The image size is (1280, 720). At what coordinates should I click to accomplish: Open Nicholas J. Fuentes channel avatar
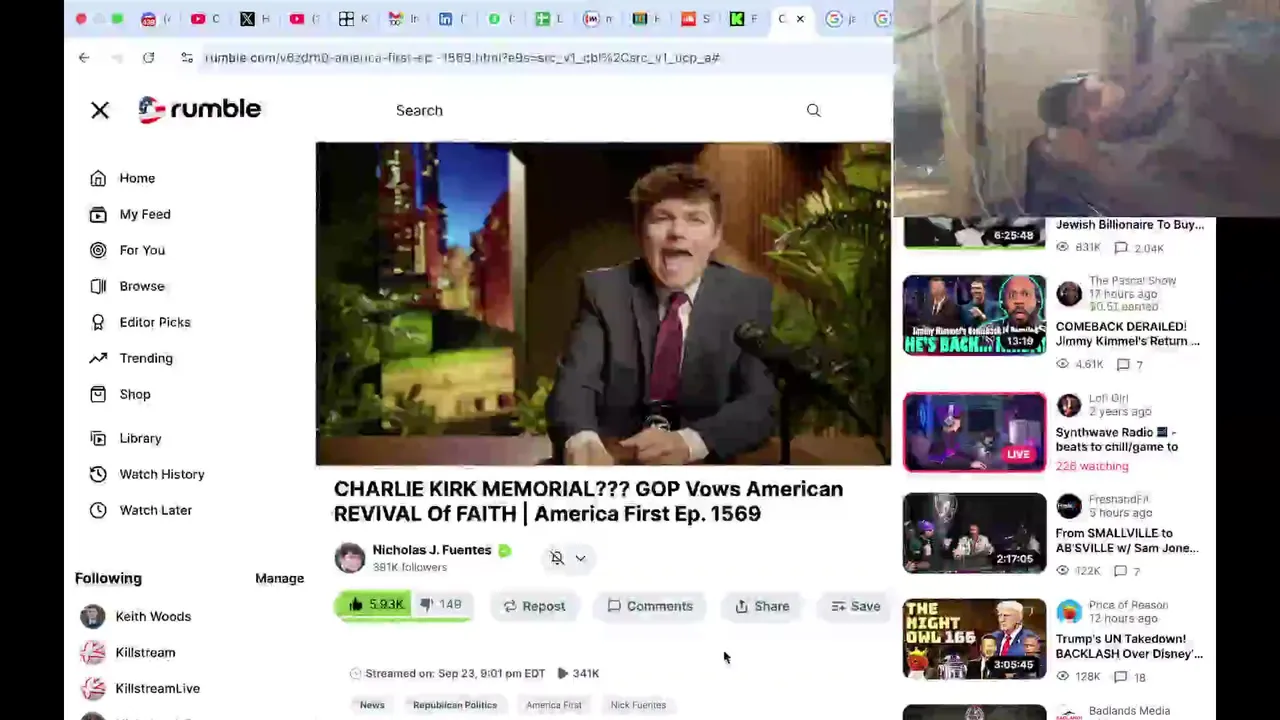click(350, 558)
